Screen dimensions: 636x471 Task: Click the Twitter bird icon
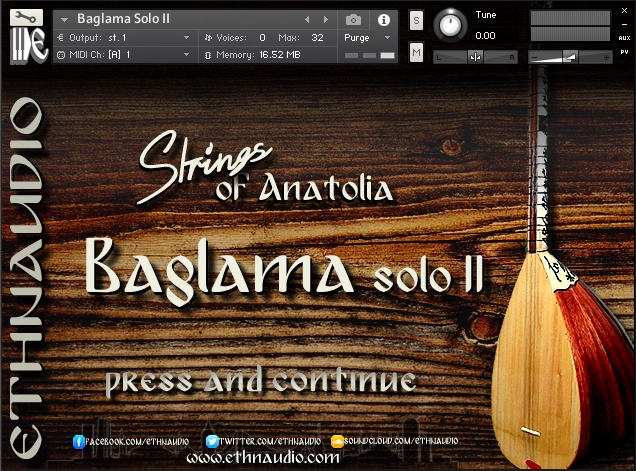(212, 441)
